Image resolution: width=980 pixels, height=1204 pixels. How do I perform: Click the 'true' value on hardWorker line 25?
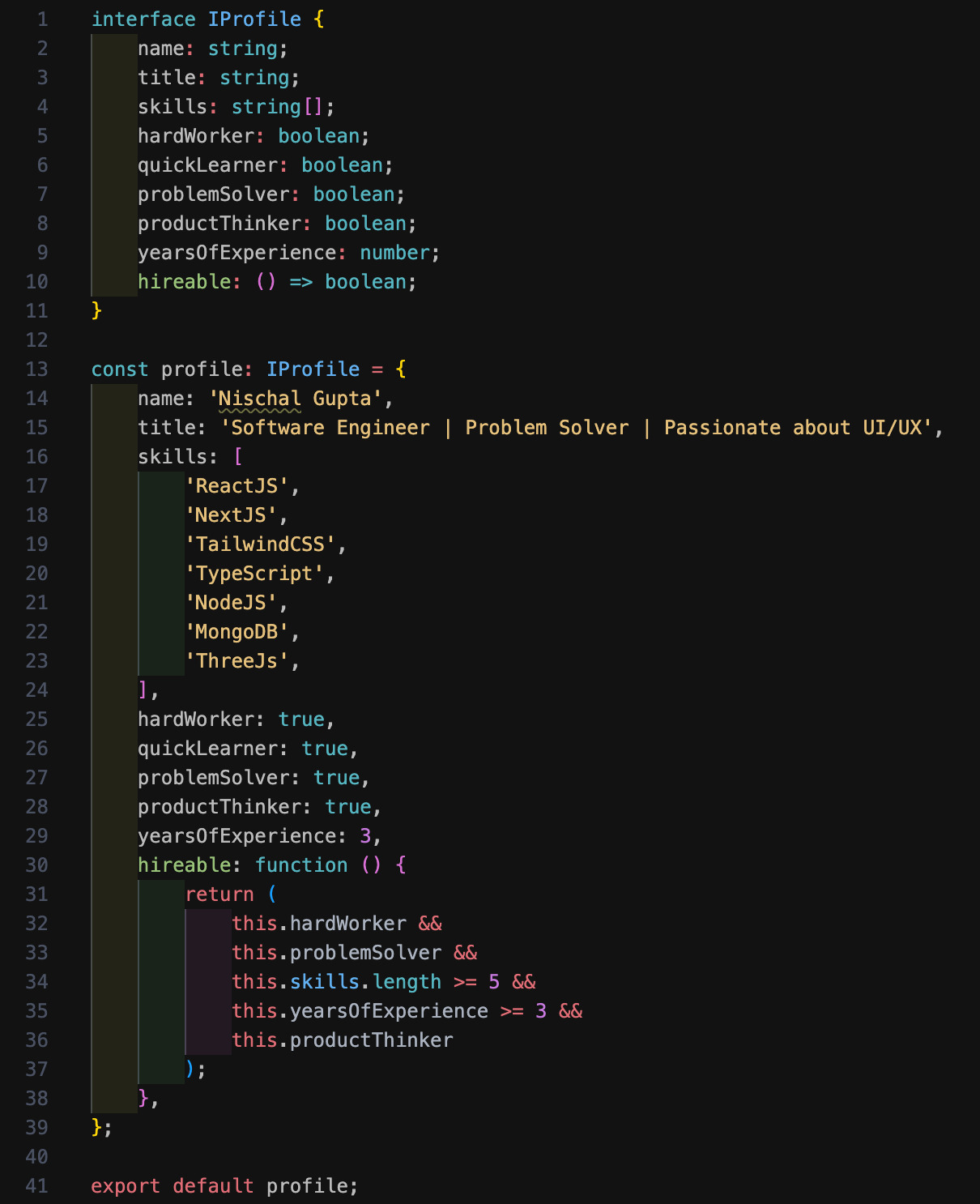[301, 719]
